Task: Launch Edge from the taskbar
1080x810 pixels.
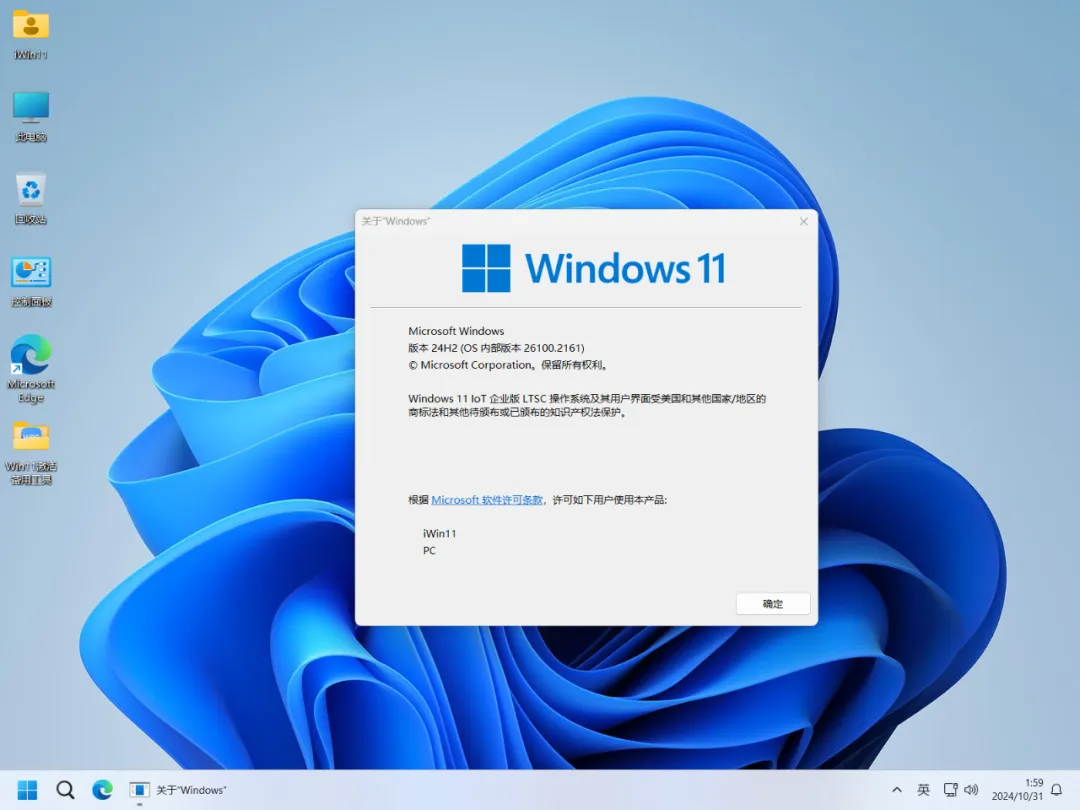Action: (103, 789)
